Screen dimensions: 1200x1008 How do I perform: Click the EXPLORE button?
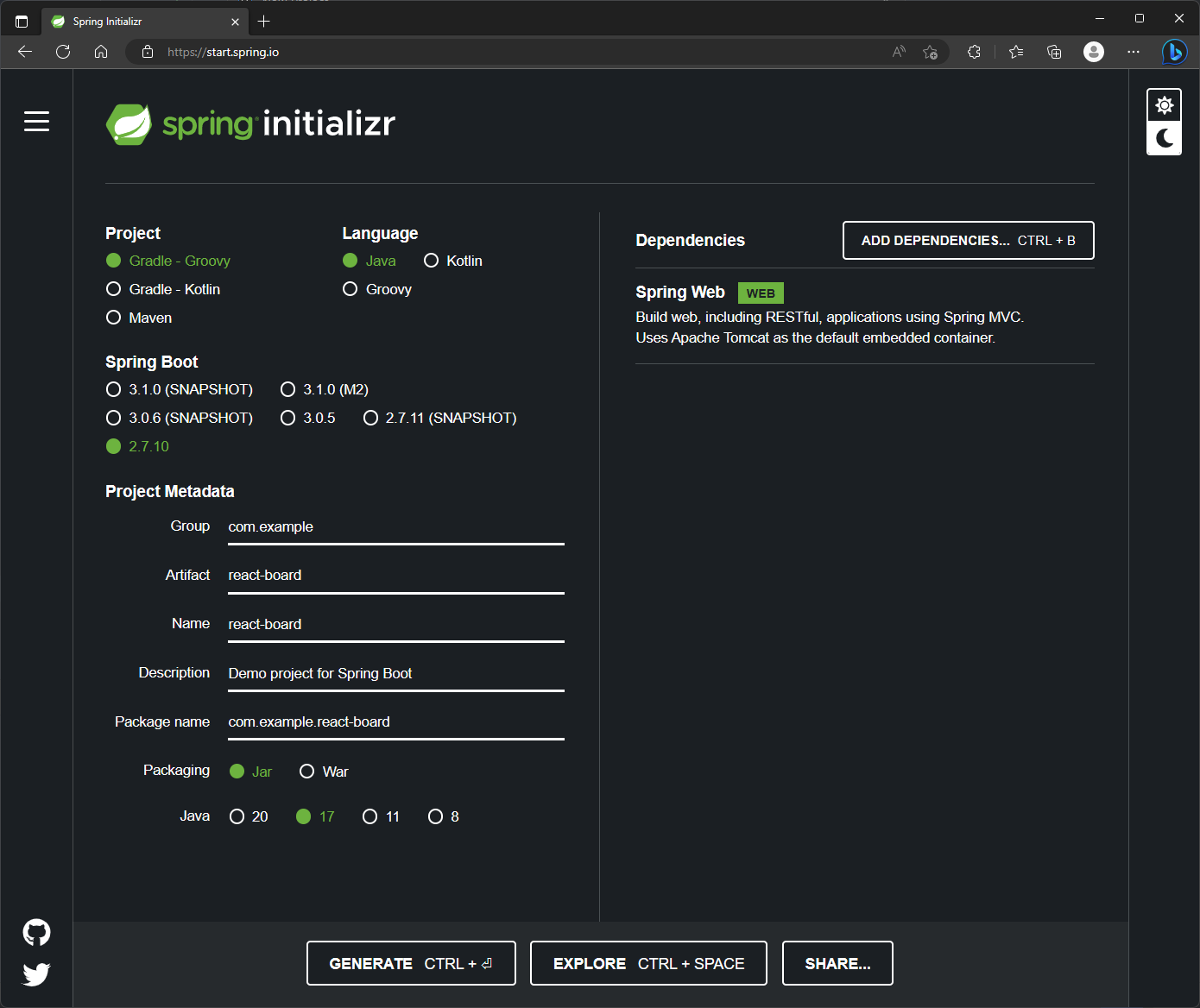pos(648,963)
